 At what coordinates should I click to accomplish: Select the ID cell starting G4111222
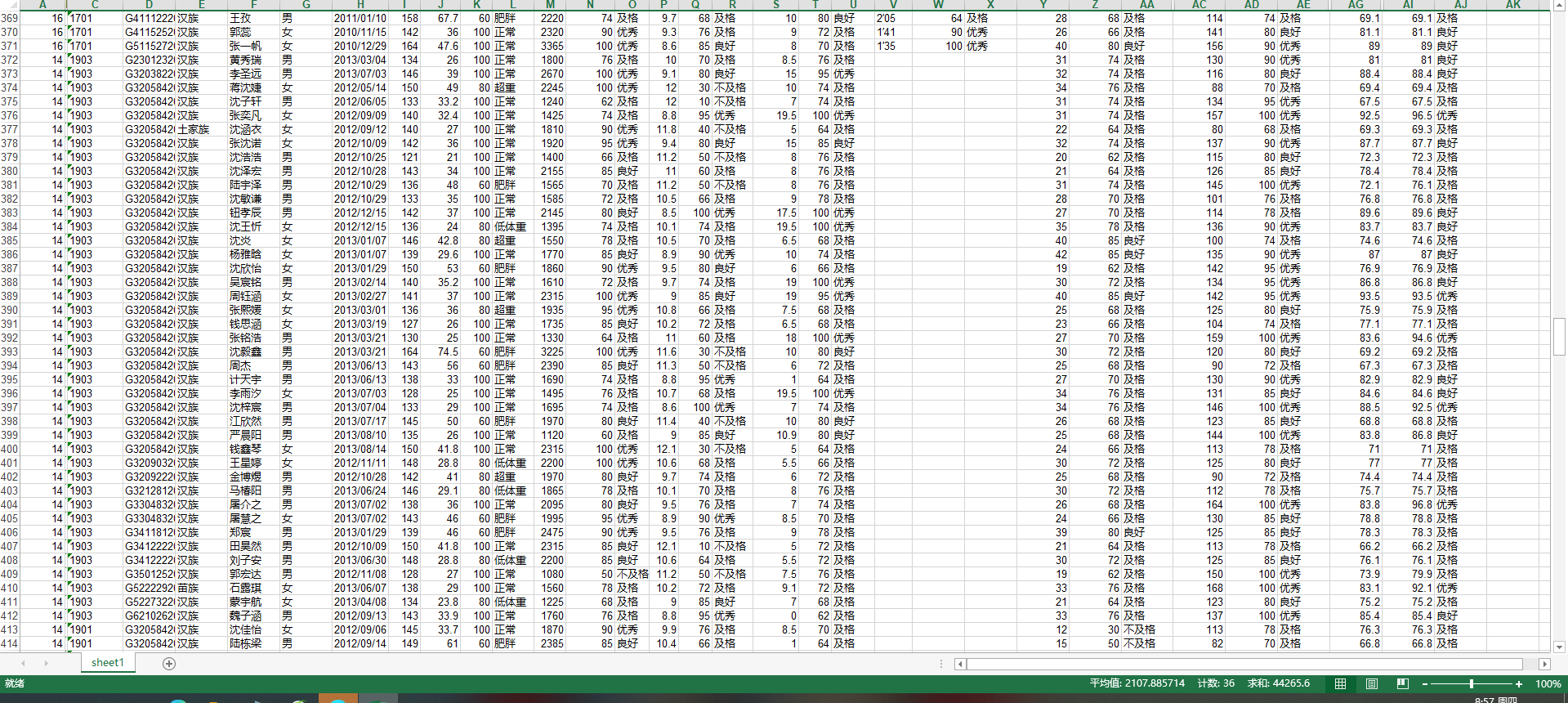(x=150, y=18)
